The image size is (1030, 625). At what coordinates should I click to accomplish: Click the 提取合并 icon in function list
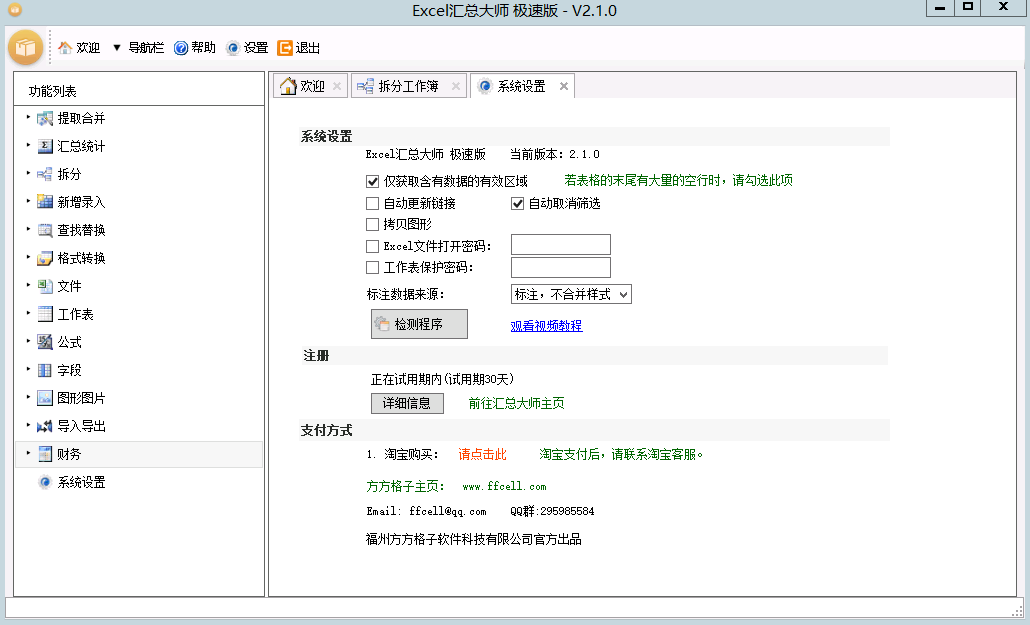coord(45,118)
